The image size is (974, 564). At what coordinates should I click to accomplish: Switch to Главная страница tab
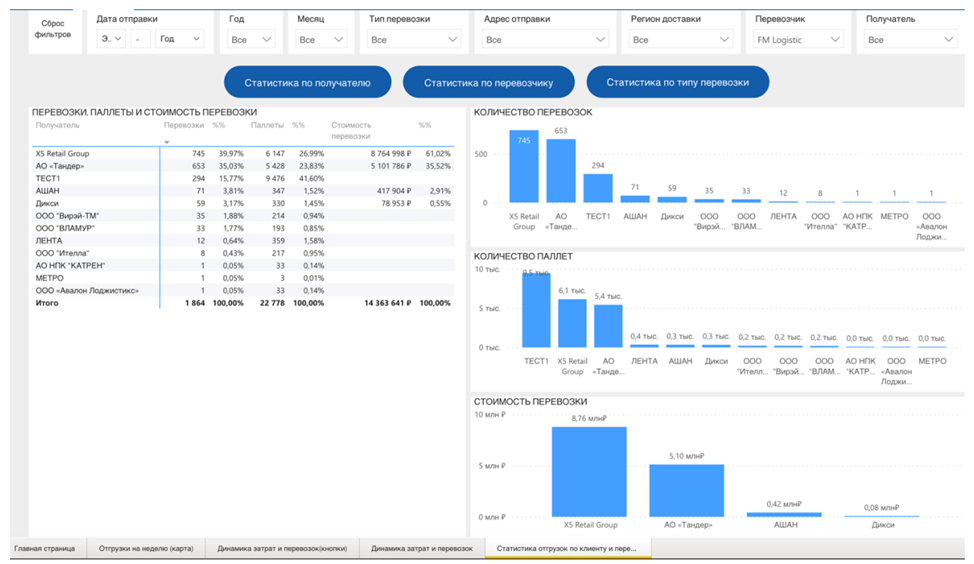pos(45,548)
